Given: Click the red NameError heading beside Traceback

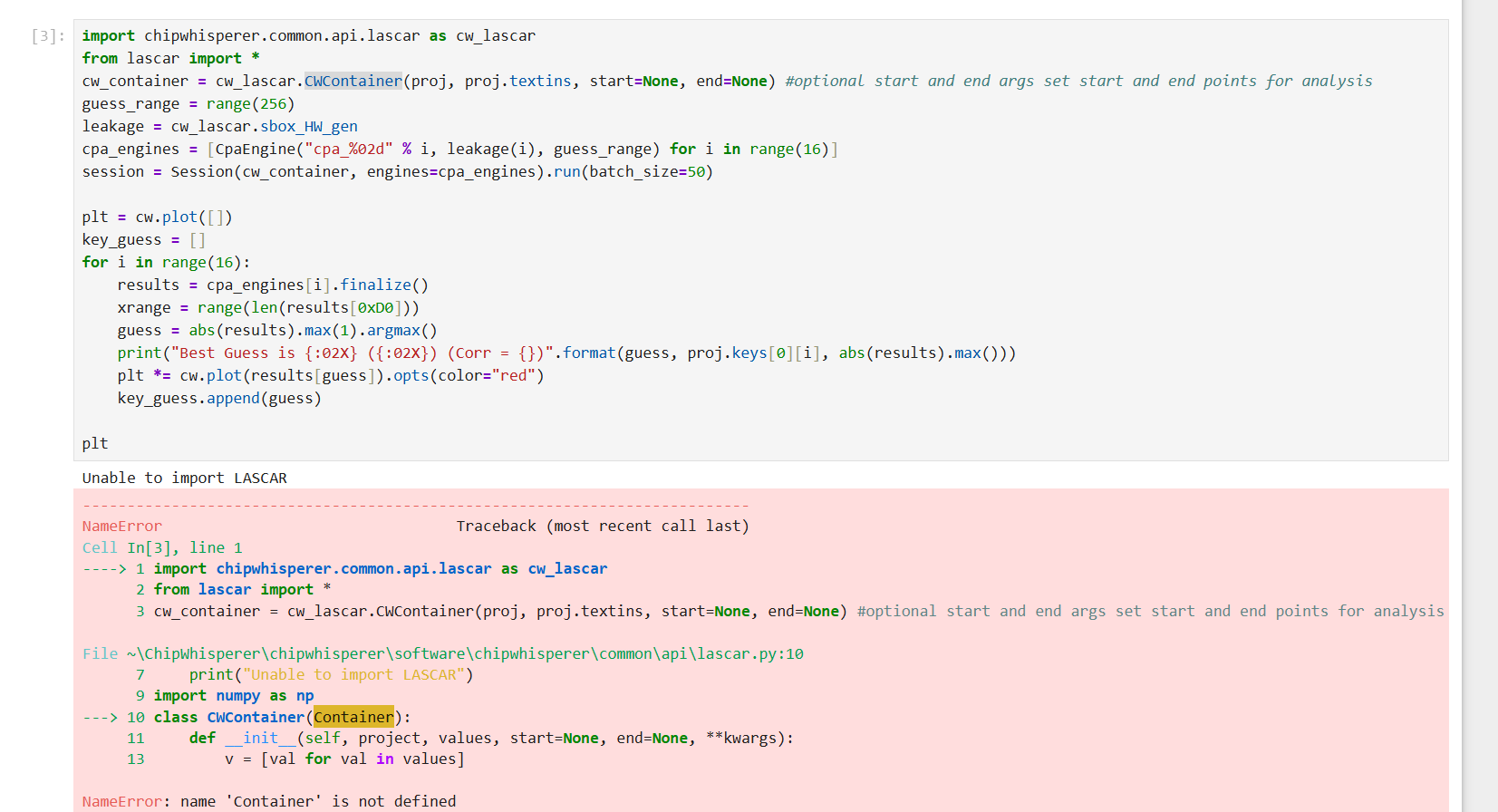Looking at the screenshot, I should [121, 526].
